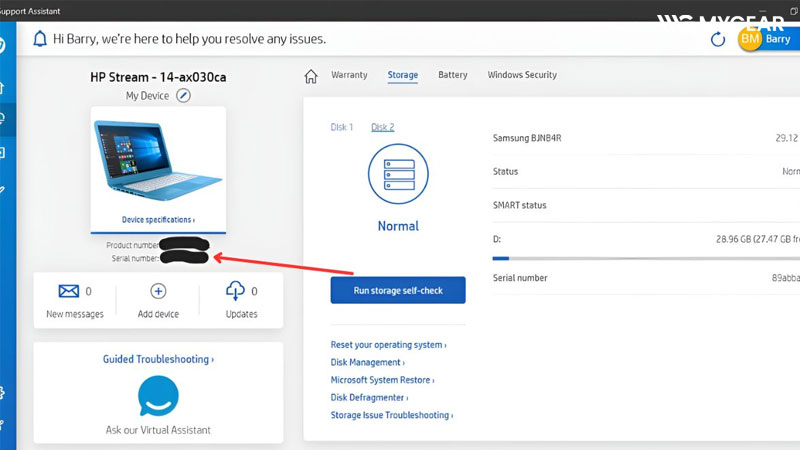The width and height of the screenshot is (800, 450).
Task: Click the HP Stream laptop thumbnail image
Action: [x=158, y=163]
